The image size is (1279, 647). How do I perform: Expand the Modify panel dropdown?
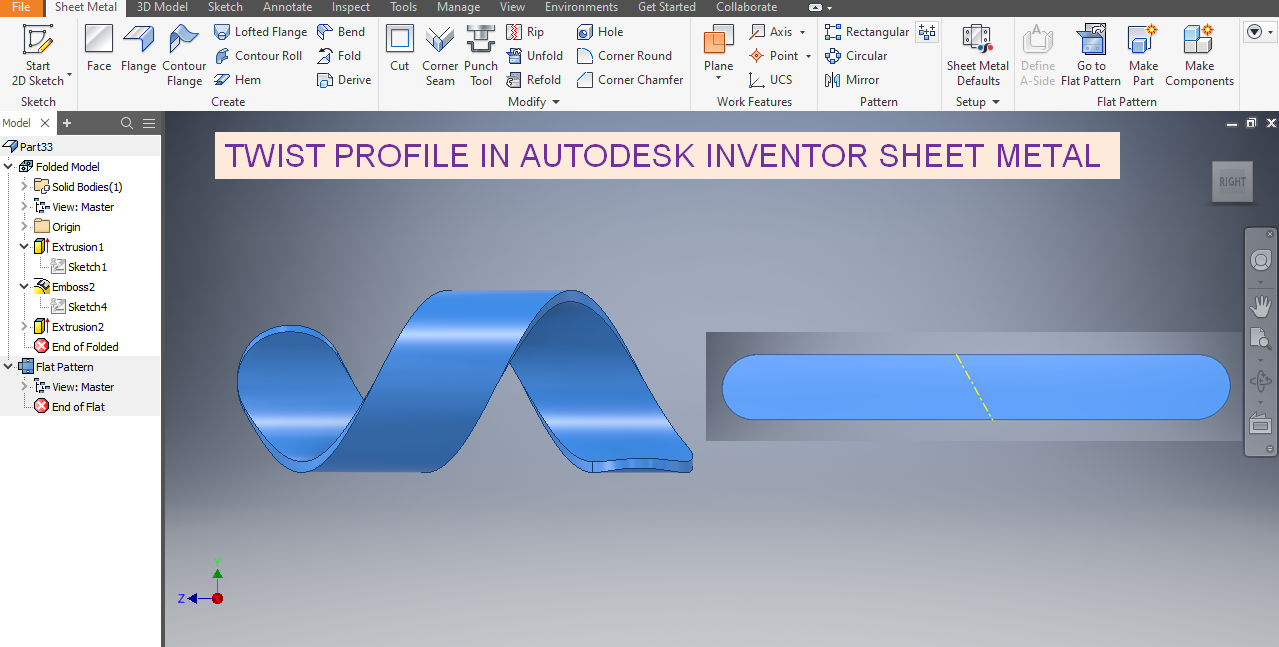pos(556,102)
